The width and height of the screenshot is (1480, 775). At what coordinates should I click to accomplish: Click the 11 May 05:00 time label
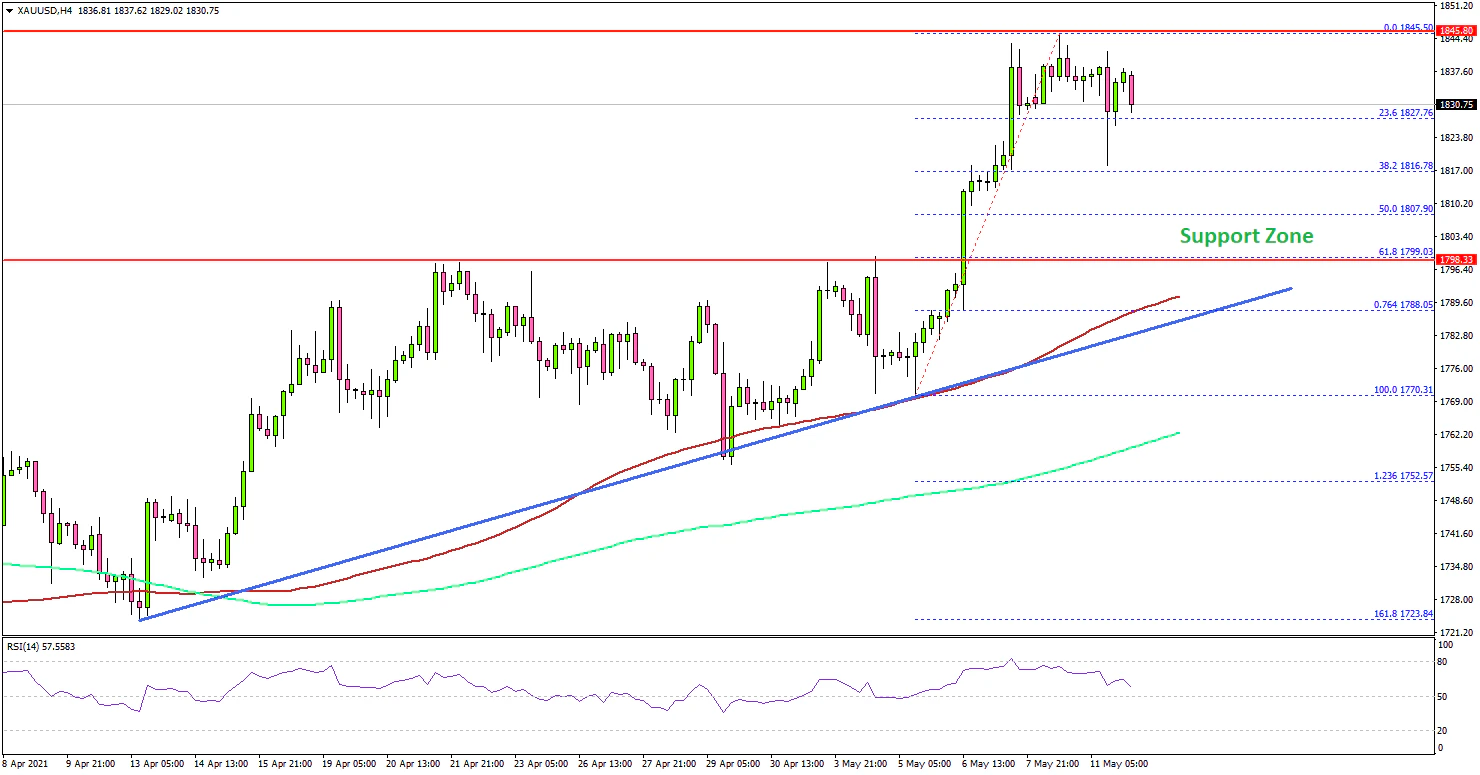1119,763
